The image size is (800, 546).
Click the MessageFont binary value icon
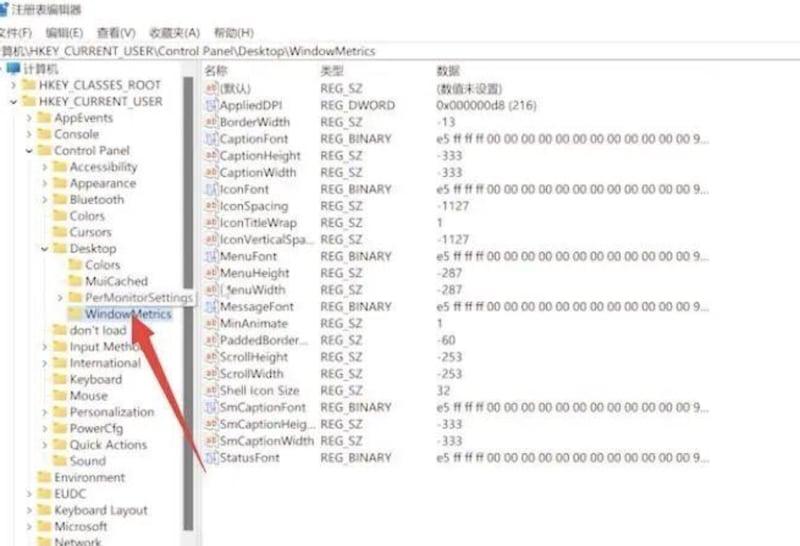(x=211, y=307)
